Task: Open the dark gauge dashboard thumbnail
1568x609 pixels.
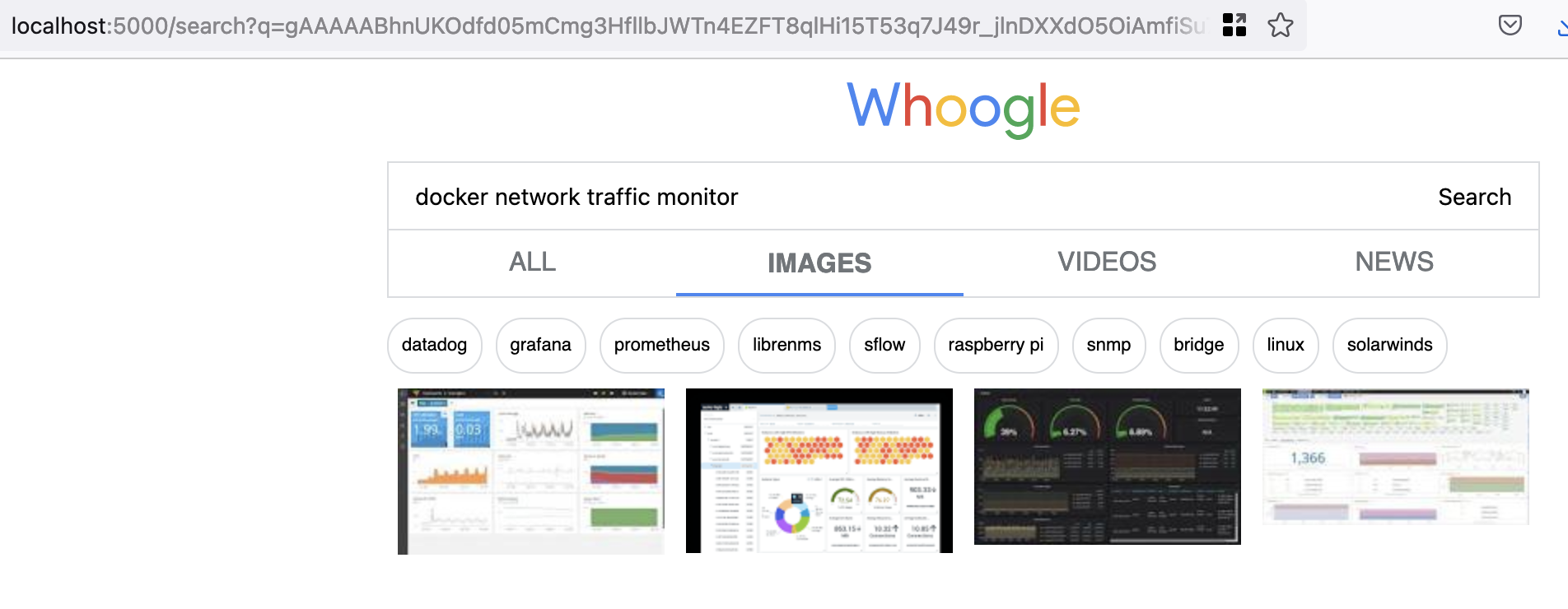Action: (1108, 467)
